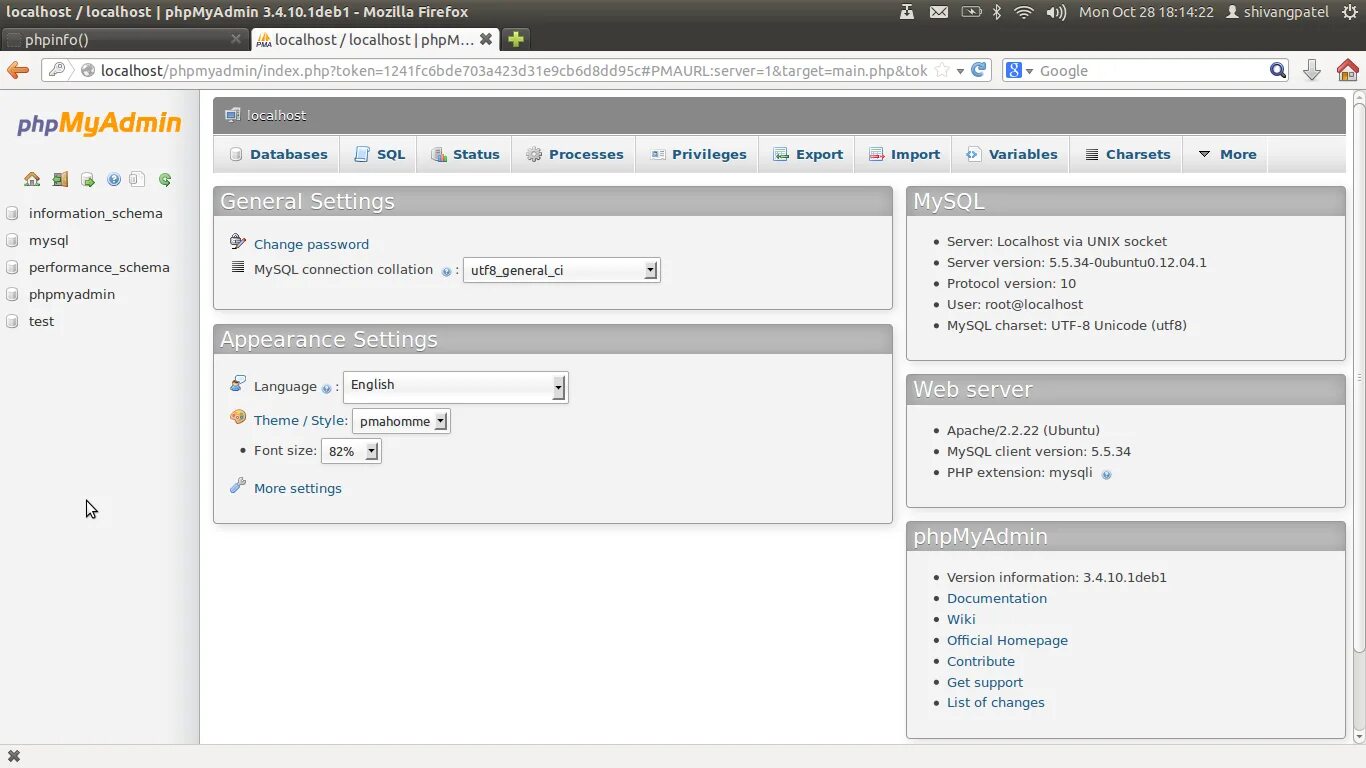The width and height of the screenshot is (1366, 768).
Task: Open the Charsets tab
Action: click(1127, 154)
